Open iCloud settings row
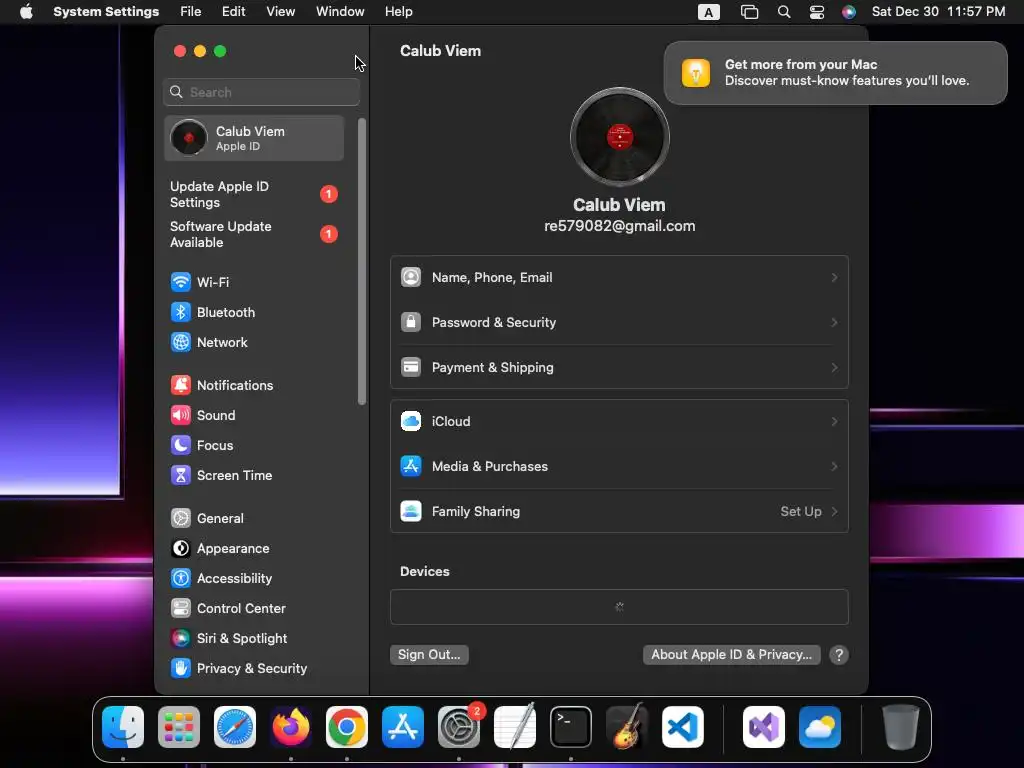 (x=619, y=421)
